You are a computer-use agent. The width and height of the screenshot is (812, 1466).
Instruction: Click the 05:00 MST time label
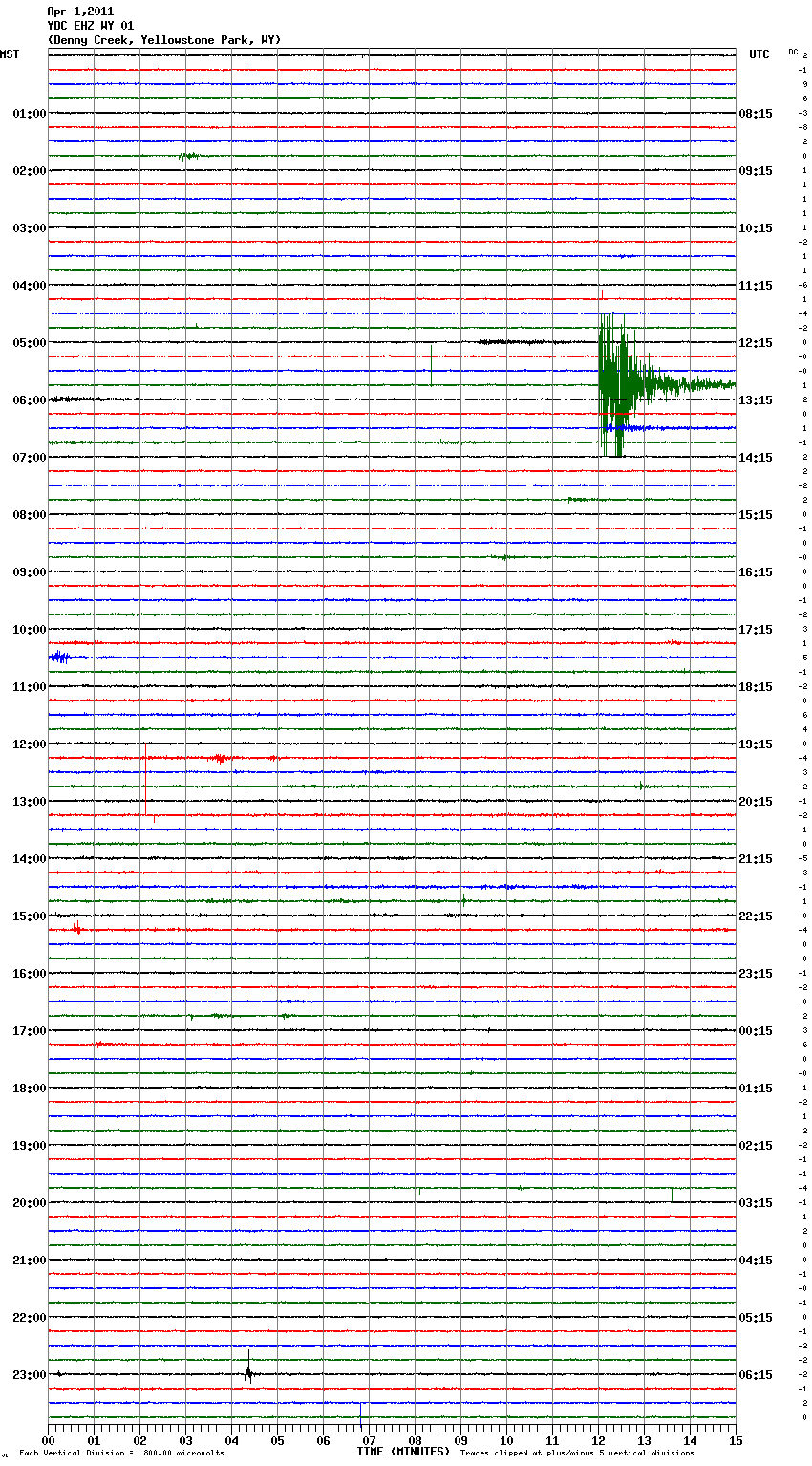[x=29, y=343]
